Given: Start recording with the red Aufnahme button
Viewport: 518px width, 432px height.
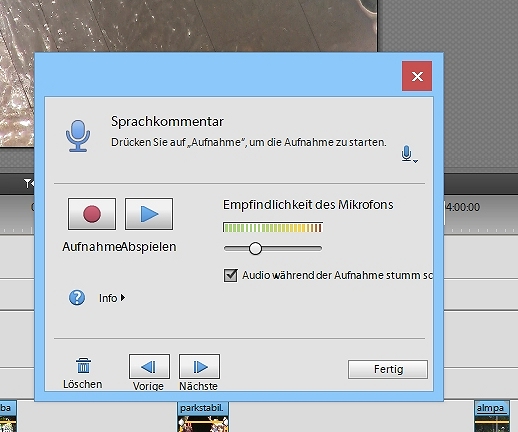Looking at the screenshot, I should click(x=92, y=214).
